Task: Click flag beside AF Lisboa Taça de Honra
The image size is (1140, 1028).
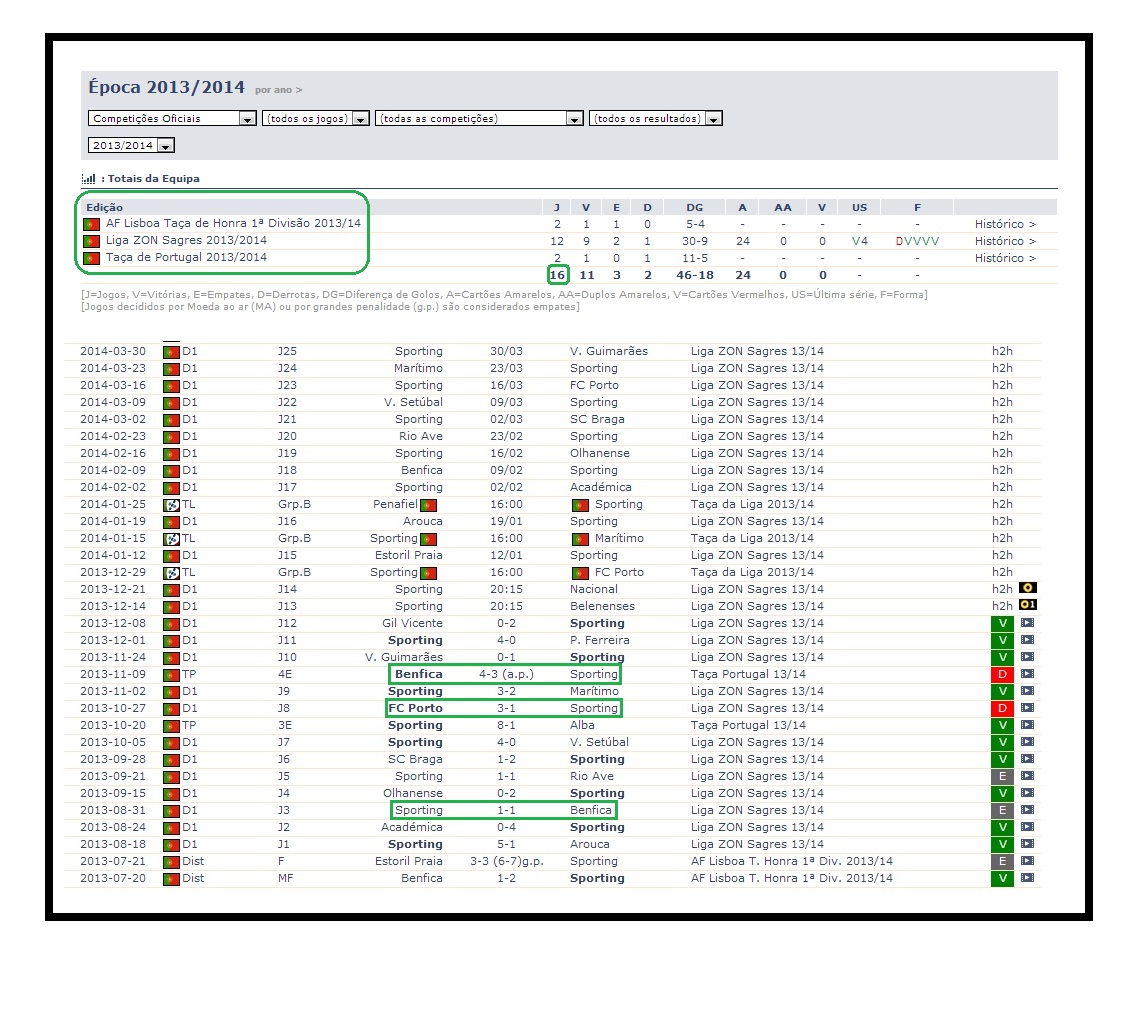Action: tap(92, 224)
